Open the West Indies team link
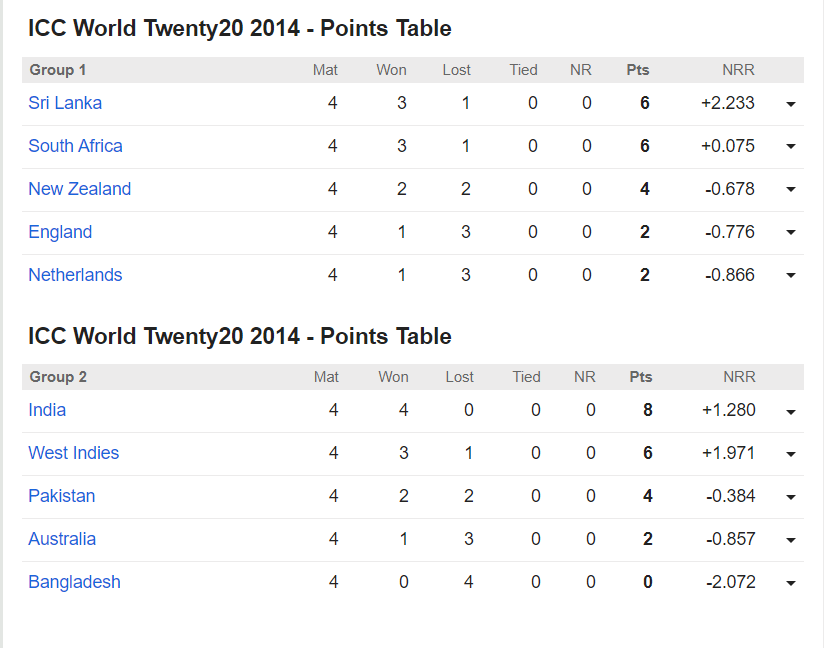The width and height of the screenshot is (827, 648). [73, 453]
